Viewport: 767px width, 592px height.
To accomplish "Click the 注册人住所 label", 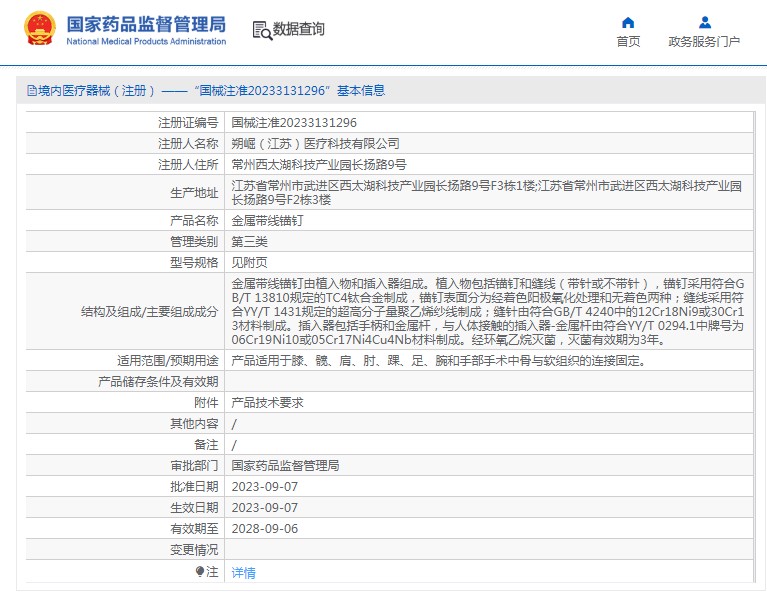I will 188,165.
